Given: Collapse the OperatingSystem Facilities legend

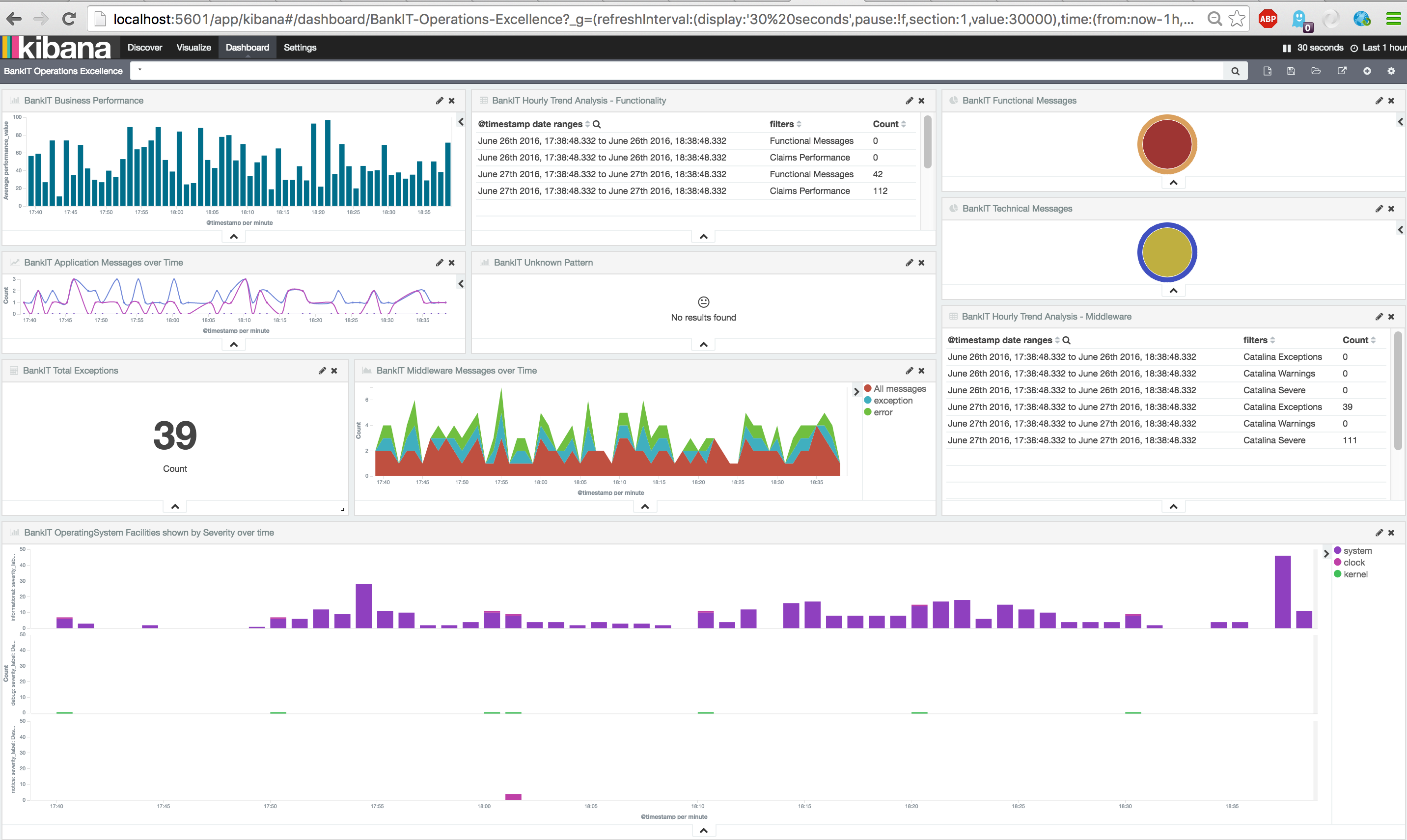Looking at the screenshot, I should click(1326, 554).
